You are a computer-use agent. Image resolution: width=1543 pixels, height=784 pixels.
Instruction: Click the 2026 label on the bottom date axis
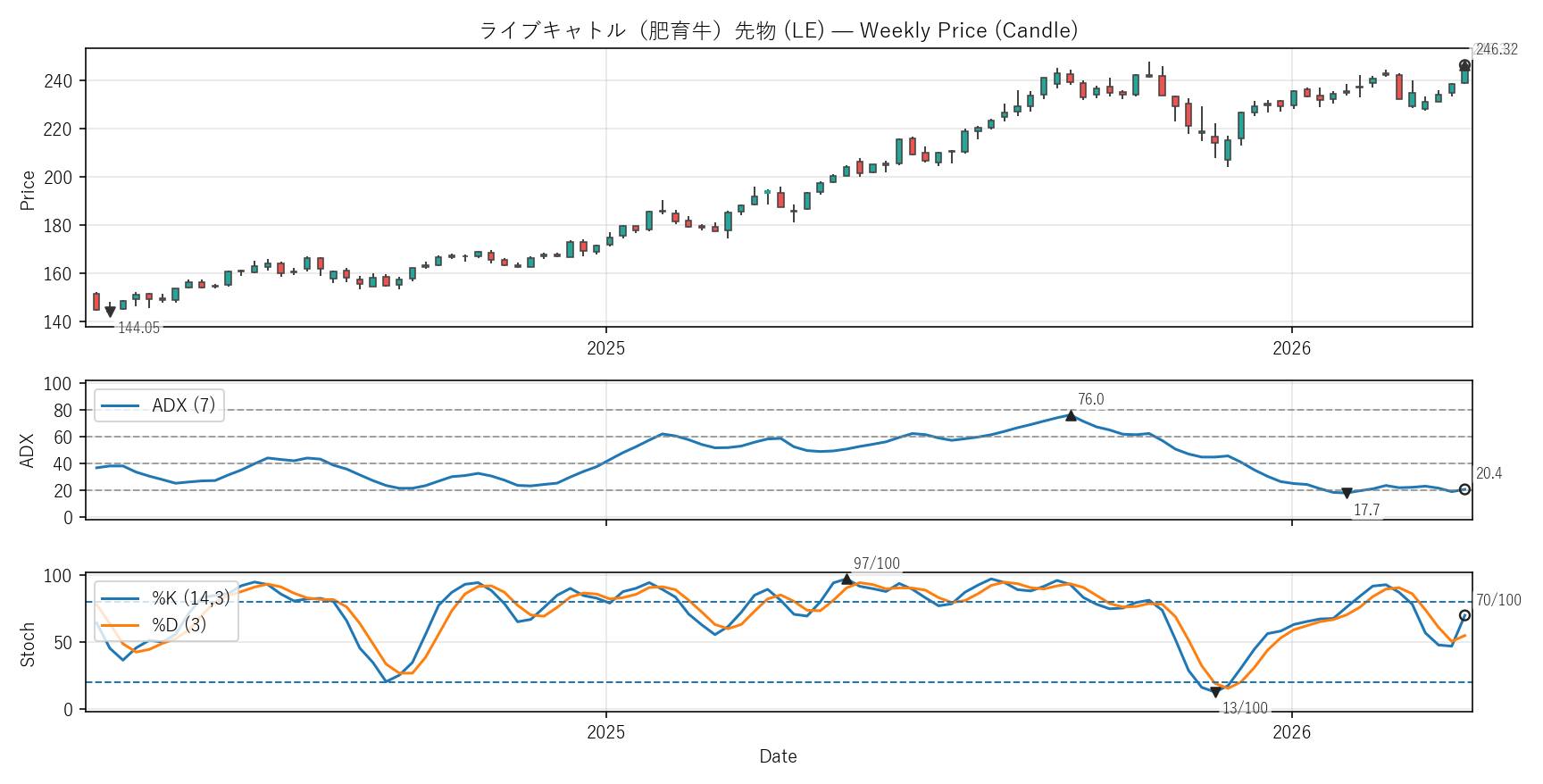[x=1291, y=732]
